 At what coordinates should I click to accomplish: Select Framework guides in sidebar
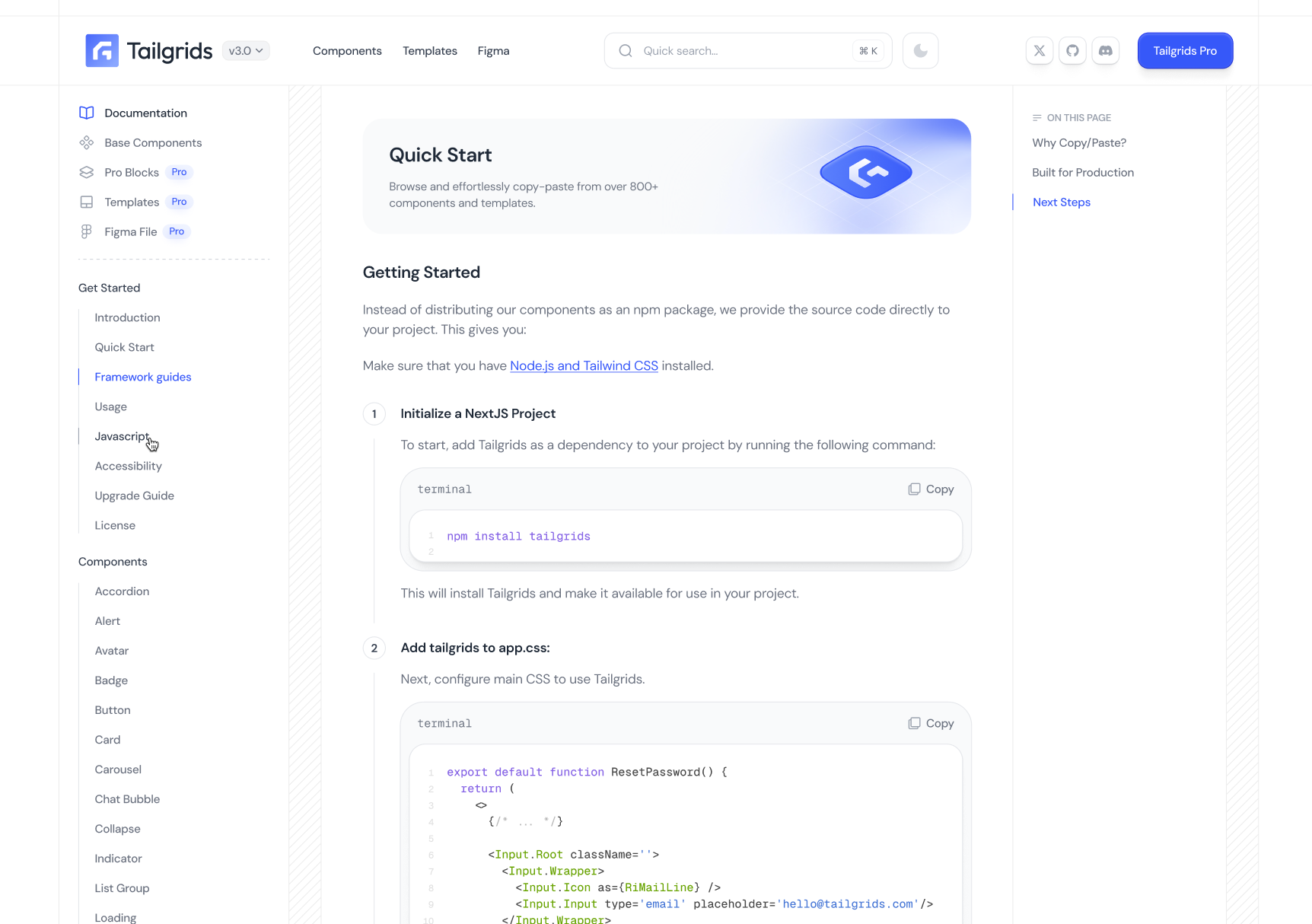point(143,377)
